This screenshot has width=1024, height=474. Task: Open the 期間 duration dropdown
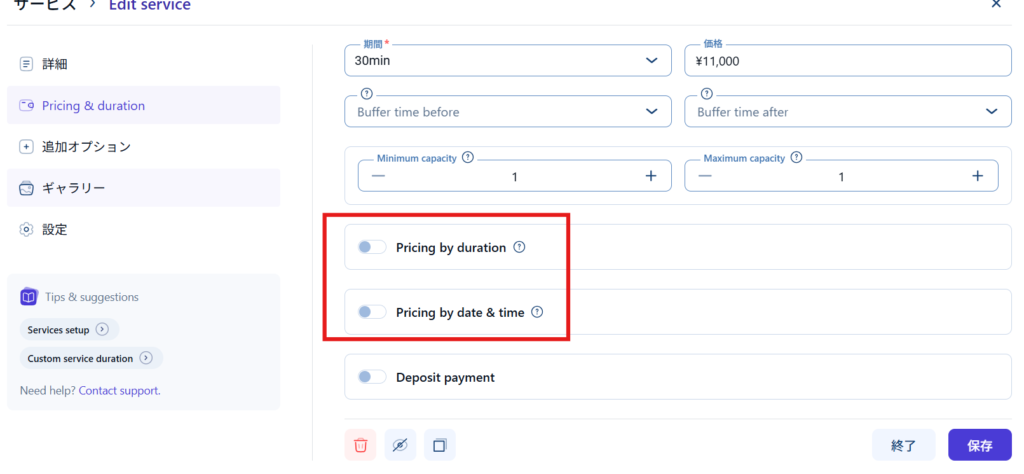(507, 61)
